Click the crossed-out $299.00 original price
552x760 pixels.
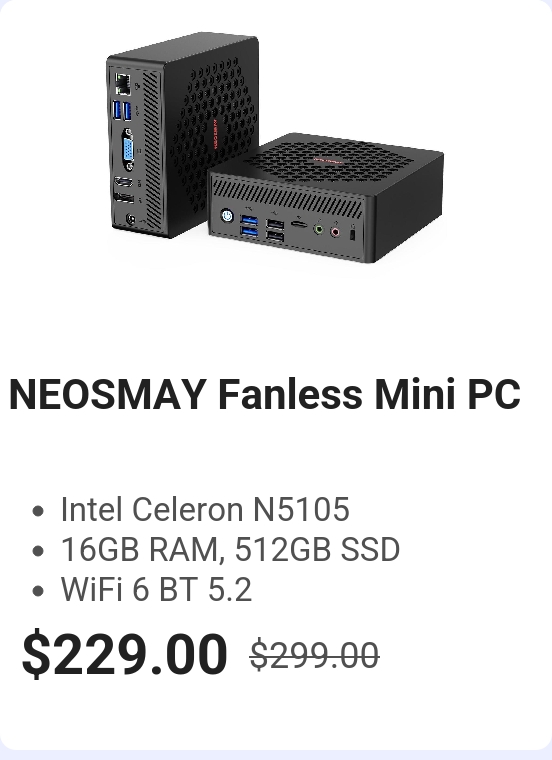click(314, 655)
